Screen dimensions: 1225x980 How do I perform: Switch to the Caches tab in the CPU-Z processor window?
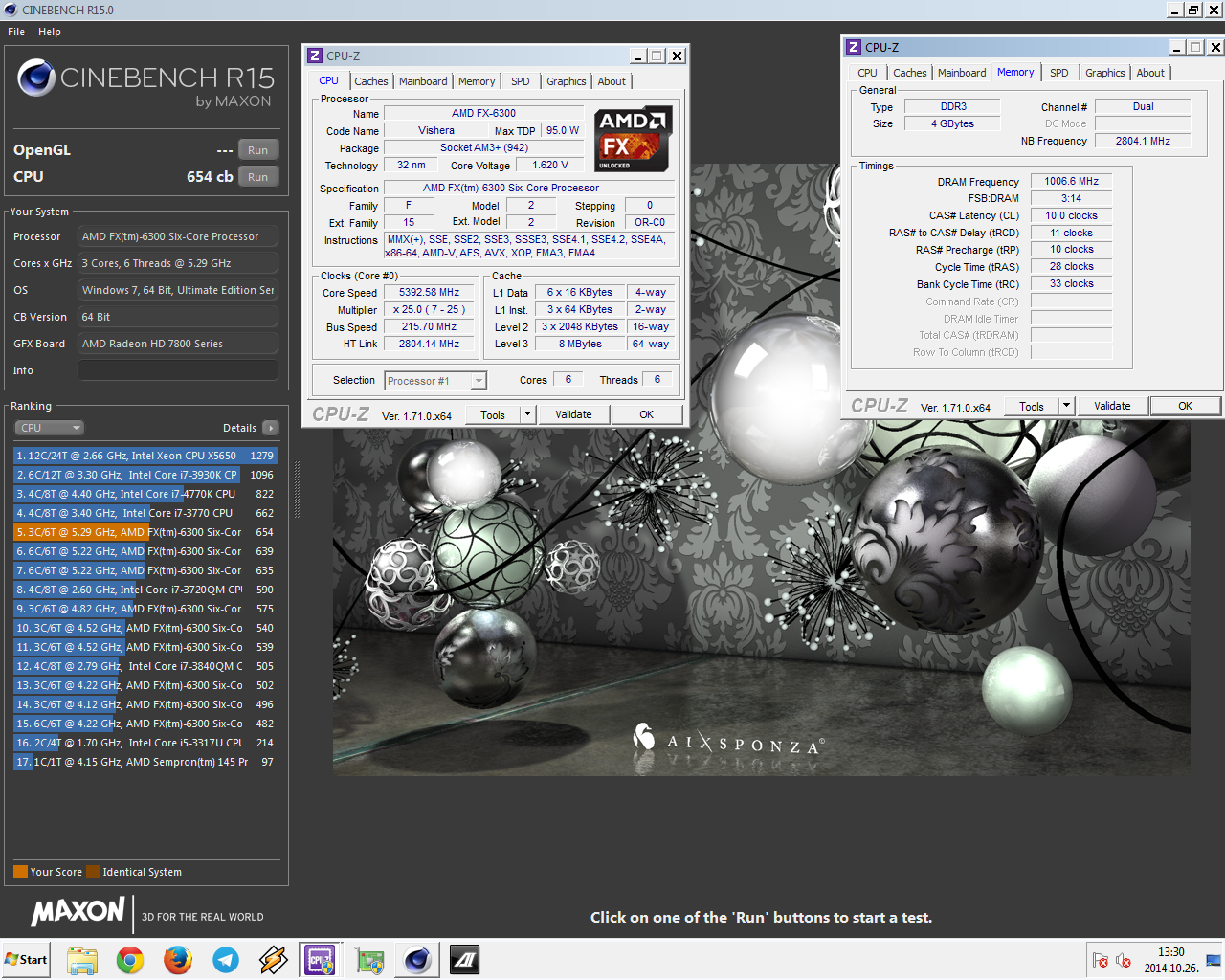point(370,81)
